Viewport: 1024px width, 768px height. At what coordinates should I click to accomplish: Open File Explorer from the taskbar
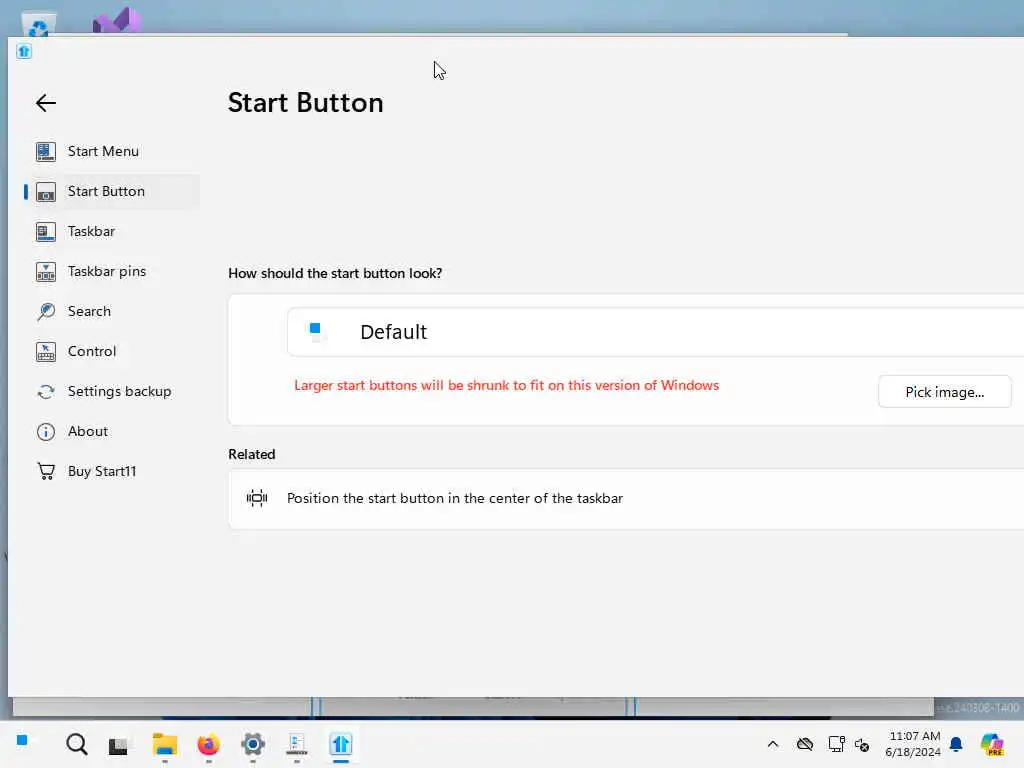point(165,744)
